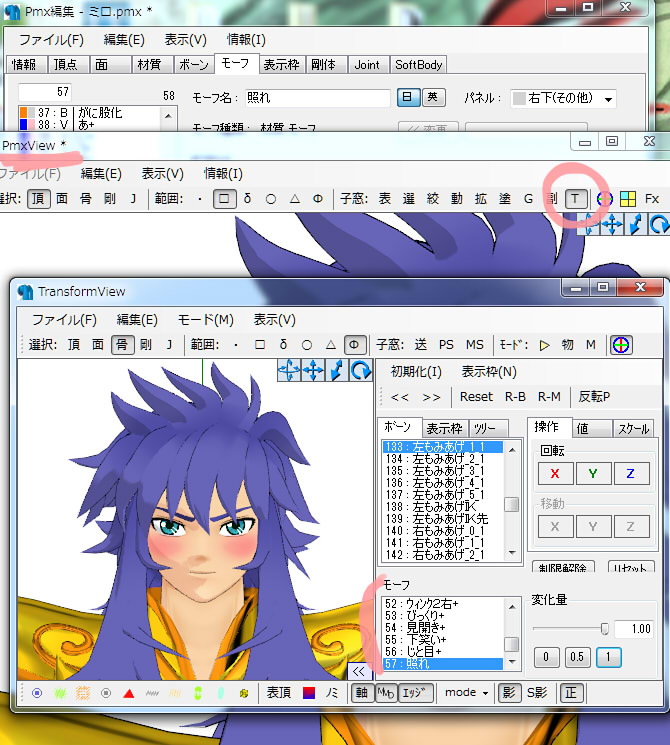670x745 pixels.
Task: Click the bone list scroll-up arrow
Action: pos(512,449)
